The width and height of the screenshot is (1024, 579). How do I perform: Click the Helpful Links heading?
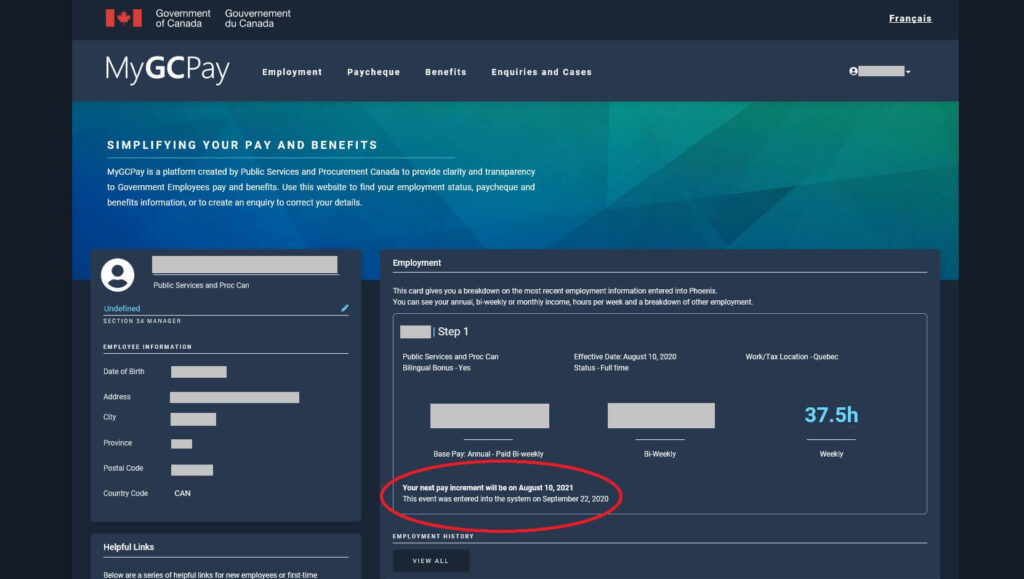(x=129, y=547)
